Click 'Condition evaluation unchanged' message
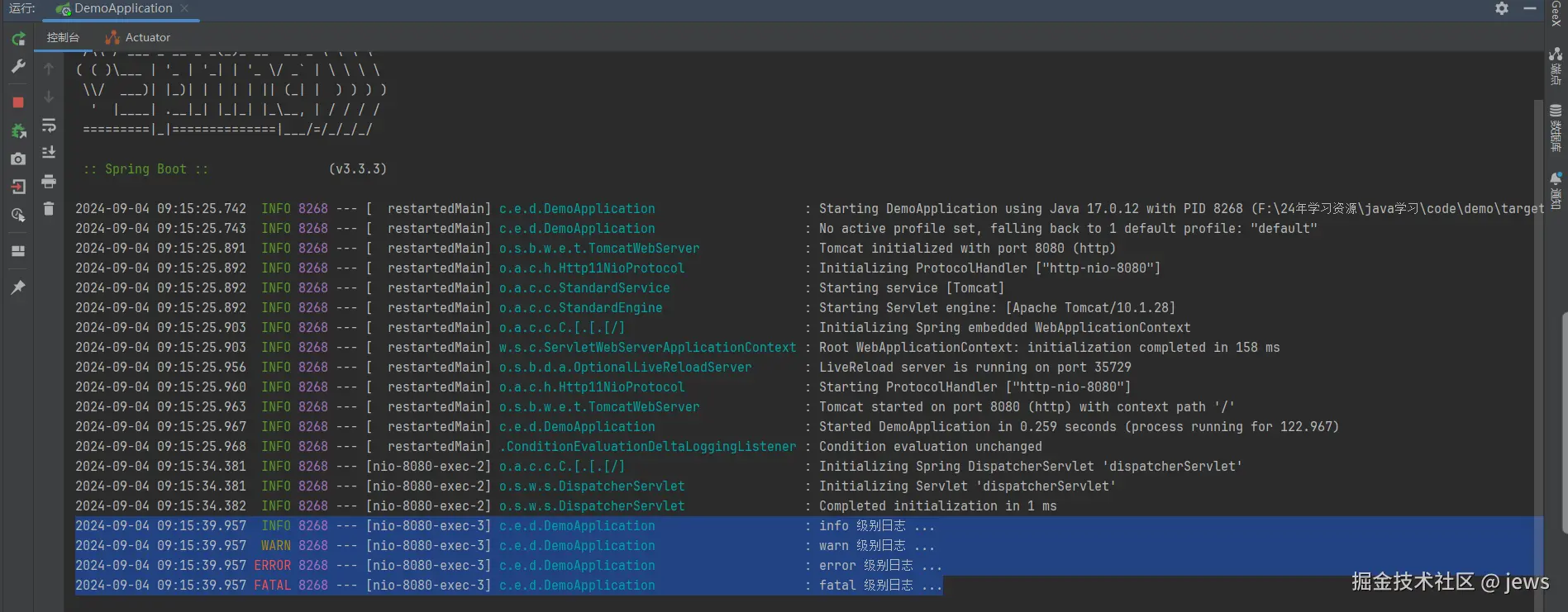 (931, 447)
